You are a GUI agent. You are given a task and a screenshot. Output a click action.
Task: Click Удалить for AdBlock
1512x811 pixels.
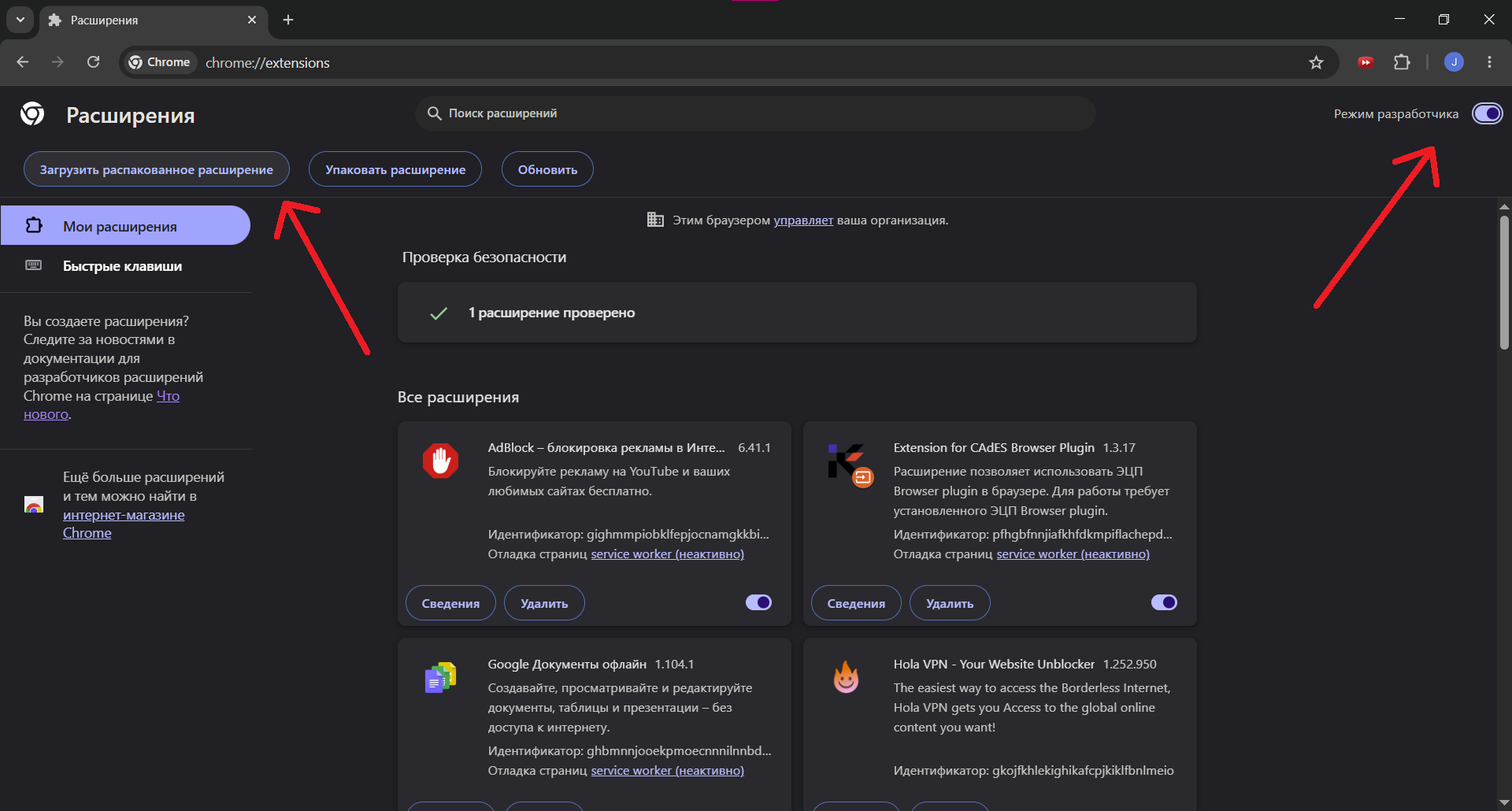pyautogui.click(x=544, y=603)
